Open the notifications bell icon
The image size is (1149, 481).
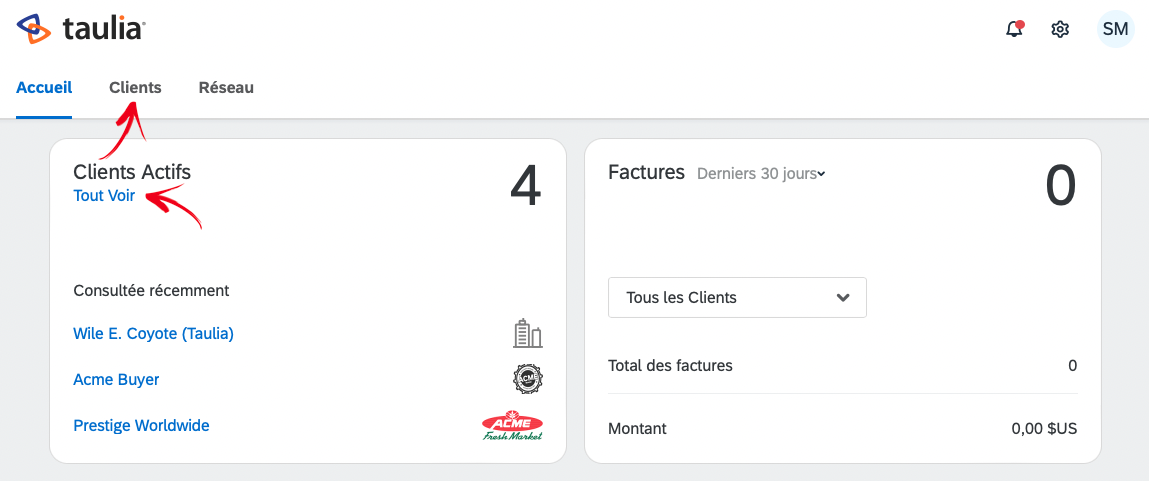(x=1014, y=29)
